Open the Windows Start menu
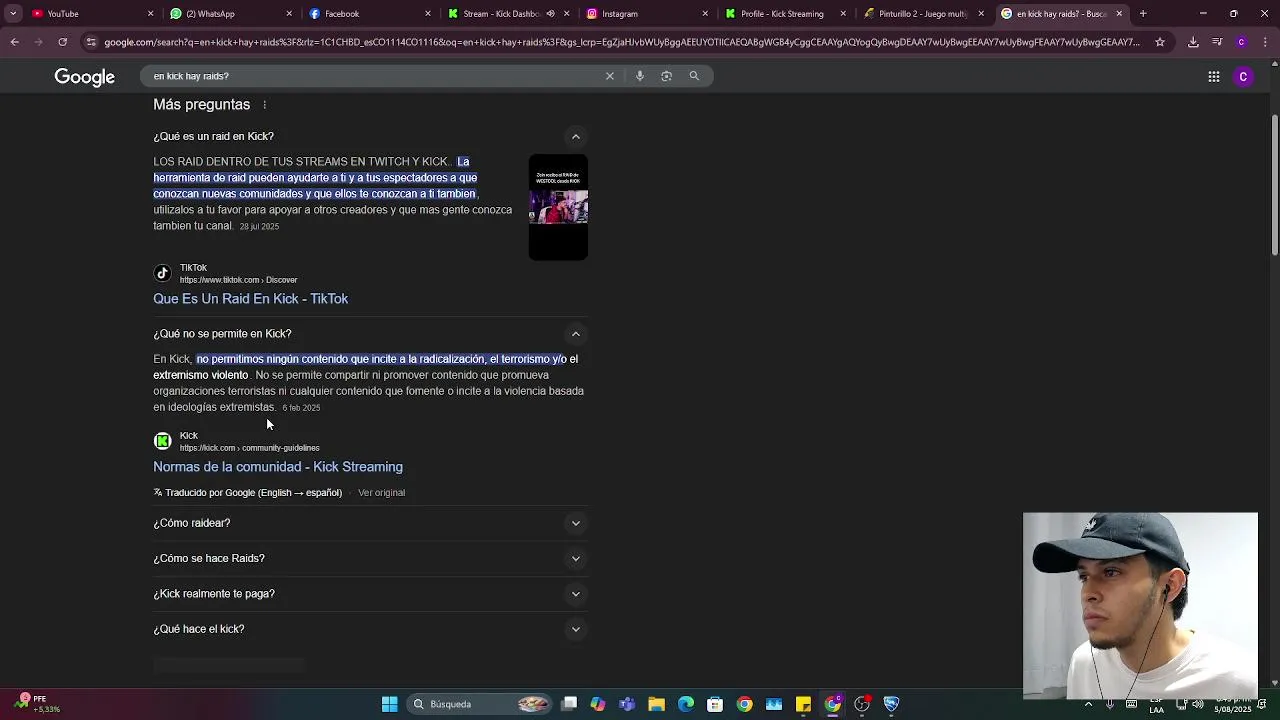The height and width of the screenshot is (720, 1280). (389, 704)
